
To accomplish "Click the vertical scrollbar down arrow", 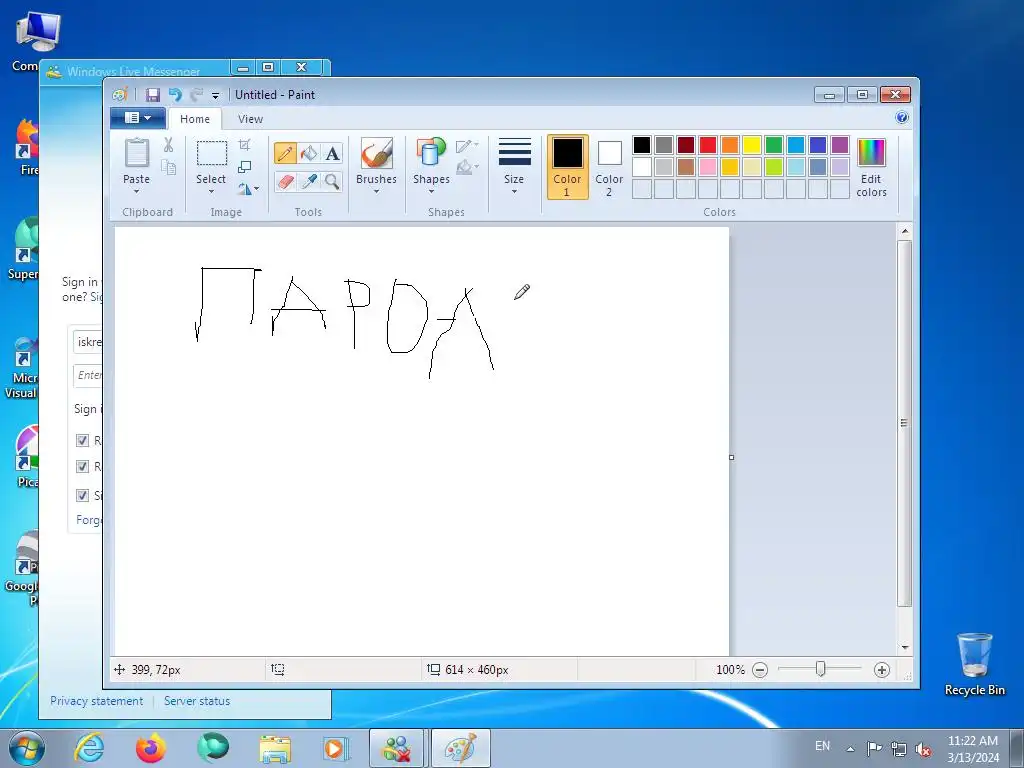I will 904,647.
